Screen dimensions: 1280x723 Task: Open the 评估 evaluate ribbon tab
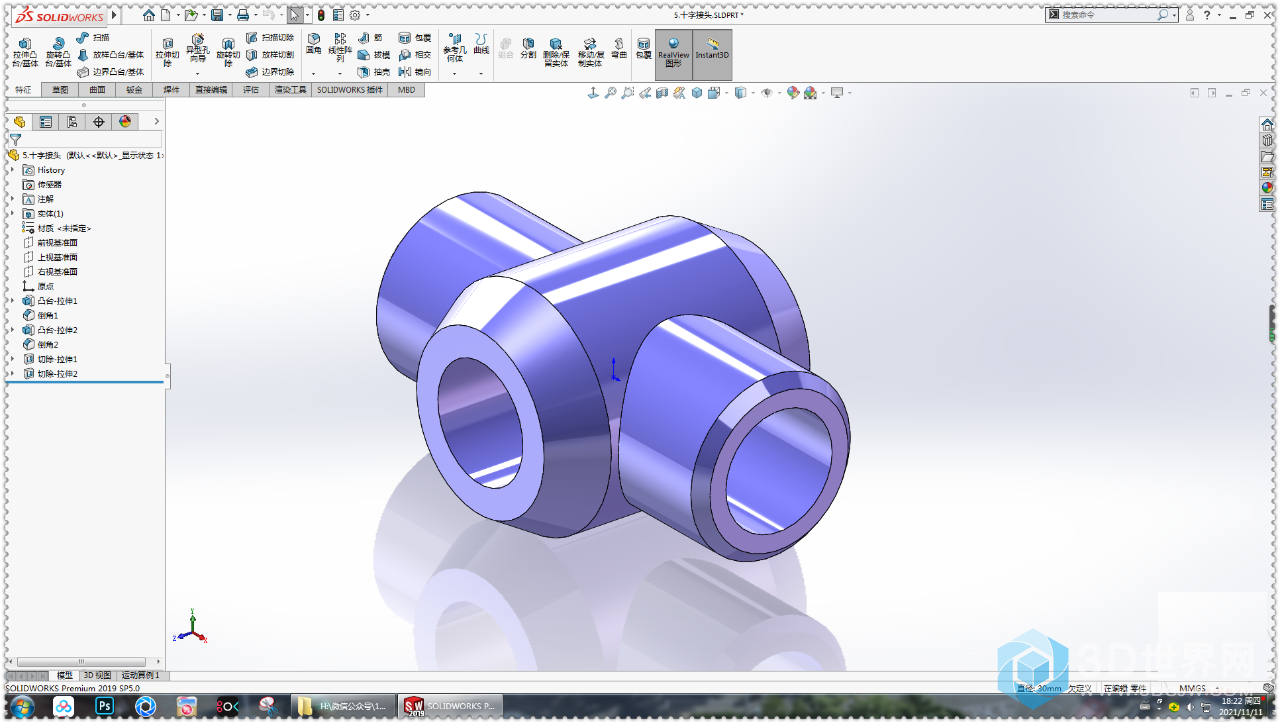(250, 90)
